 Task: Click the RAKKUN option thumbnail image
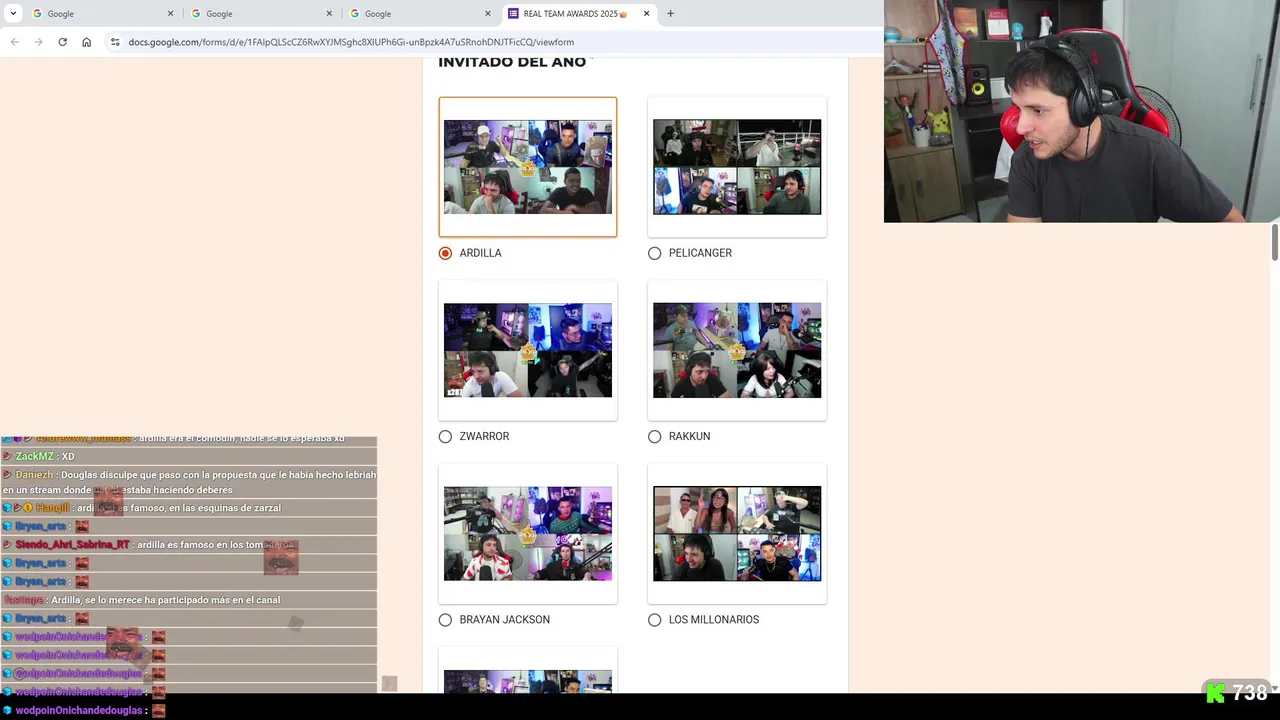click(x=737, y=350)
